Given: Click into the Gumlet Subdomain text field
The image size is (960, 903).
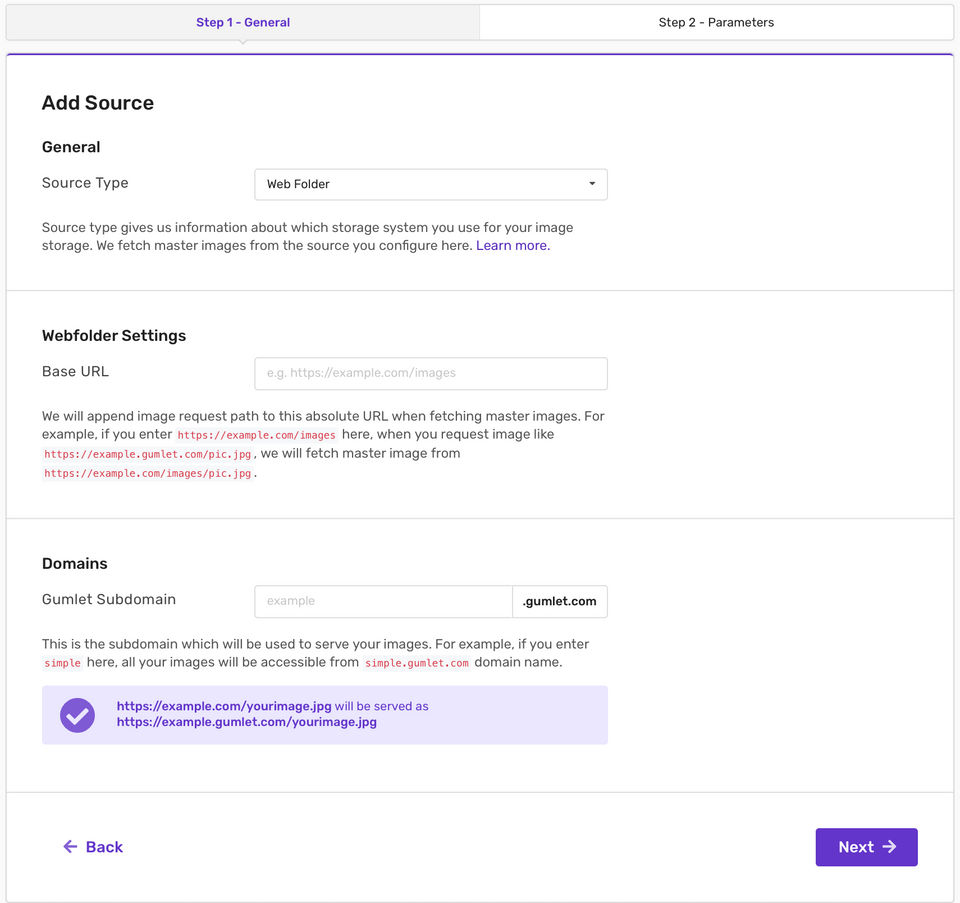Looking at the screenshot, I should [x=383, y=601].
